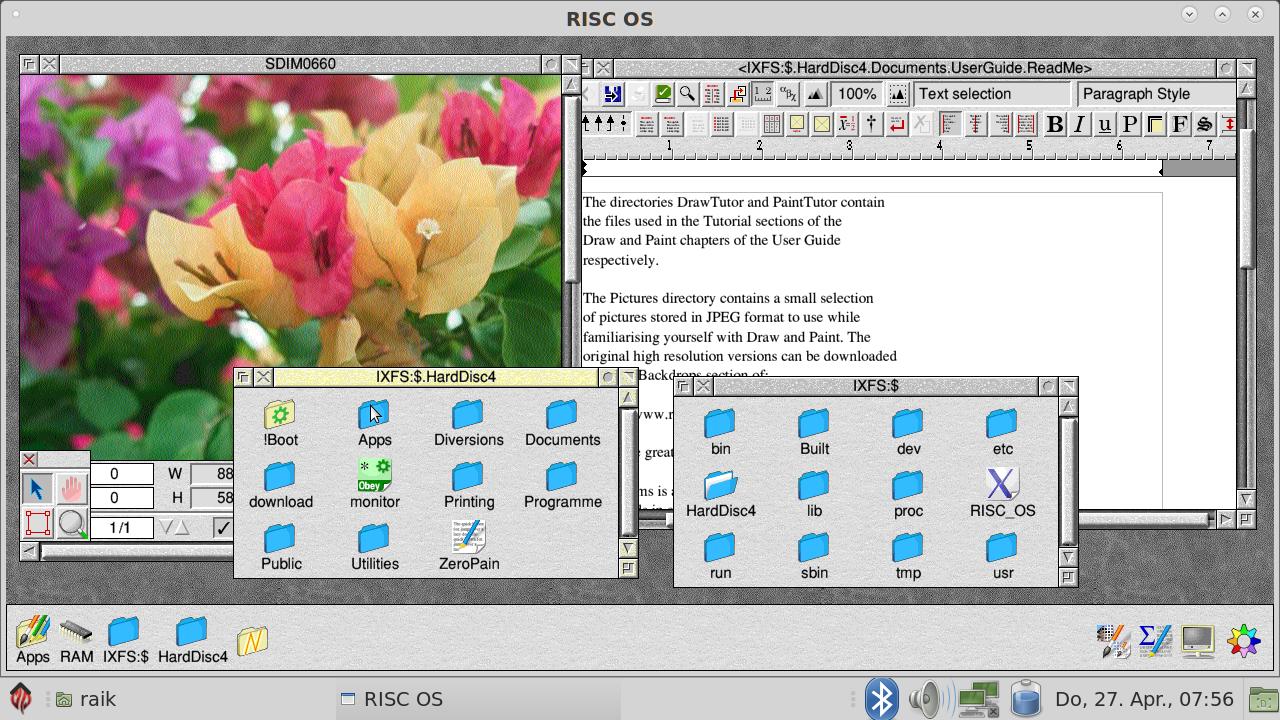Open the Paragraph Style selector
1280x720 pixels.
click(1155, 94)
